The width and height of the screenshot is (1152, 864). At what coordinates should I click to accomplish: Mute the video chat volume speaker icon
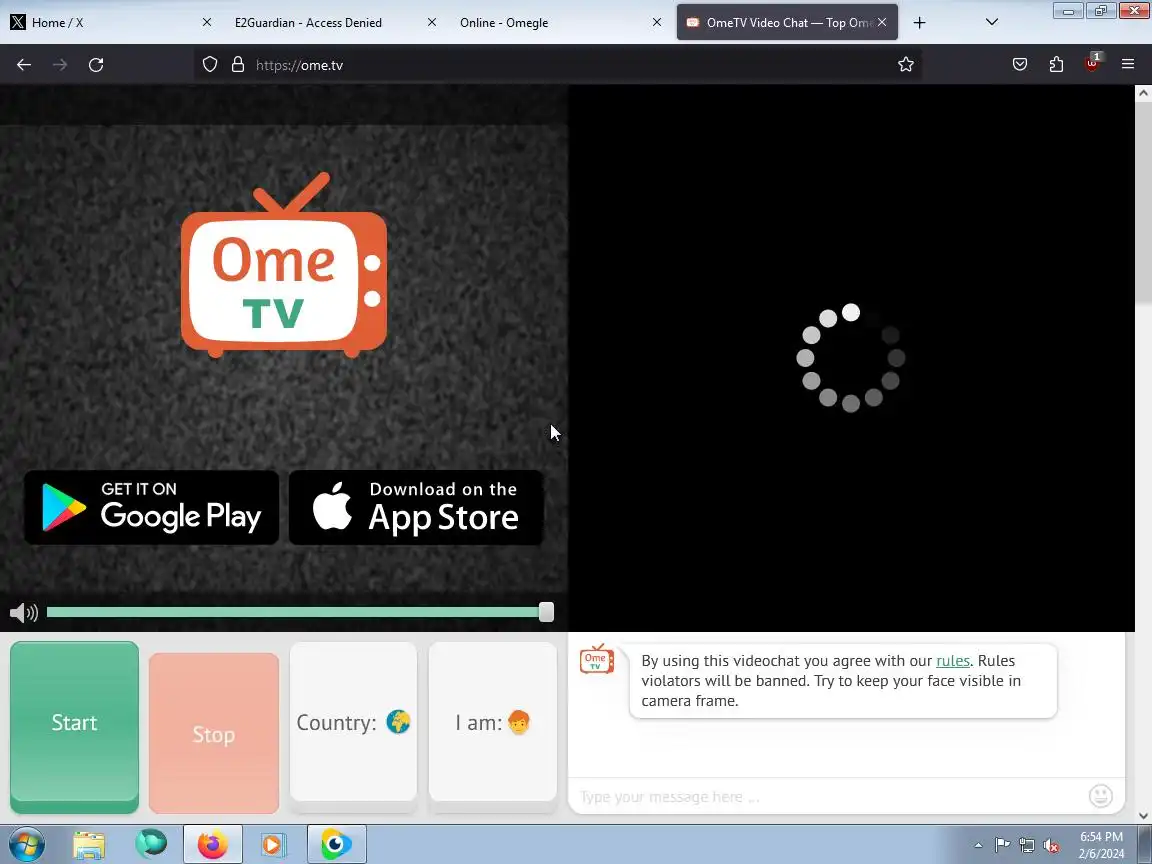click(x=24, y=613)
